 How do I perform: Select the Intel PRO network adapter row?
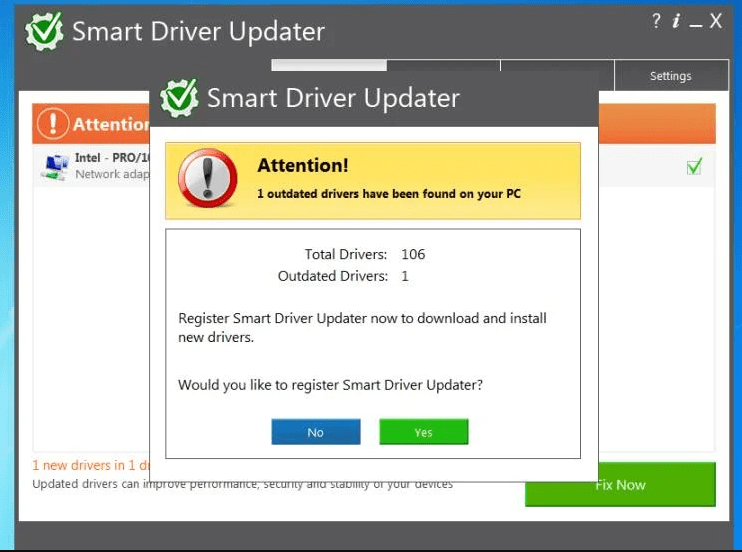pyautogui.click(x=374, y=167)
